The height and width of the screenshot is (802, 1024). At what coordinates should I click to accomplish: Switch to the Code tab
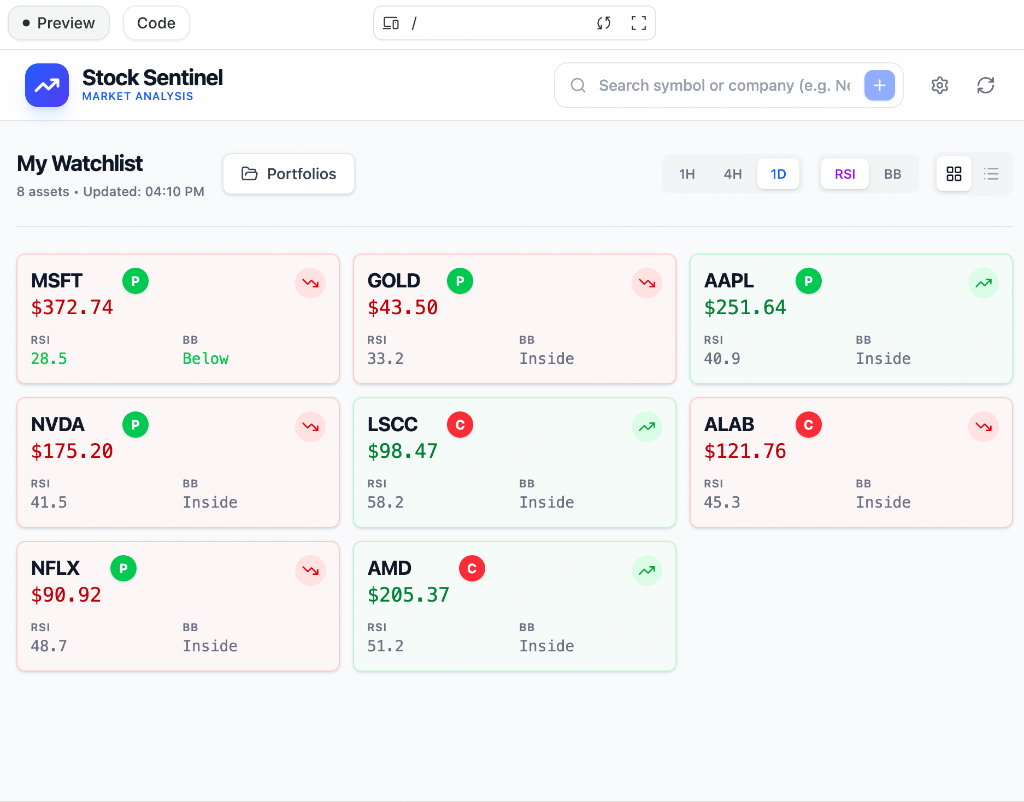point(156,22)
